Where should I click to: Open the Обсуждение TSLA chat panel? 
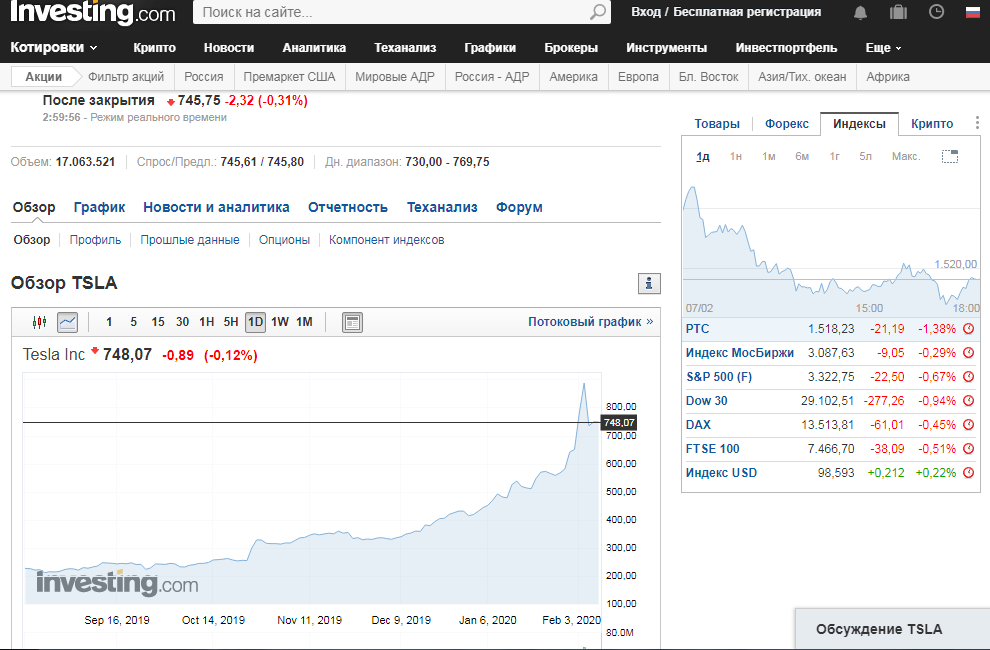(x=892, y=629)
